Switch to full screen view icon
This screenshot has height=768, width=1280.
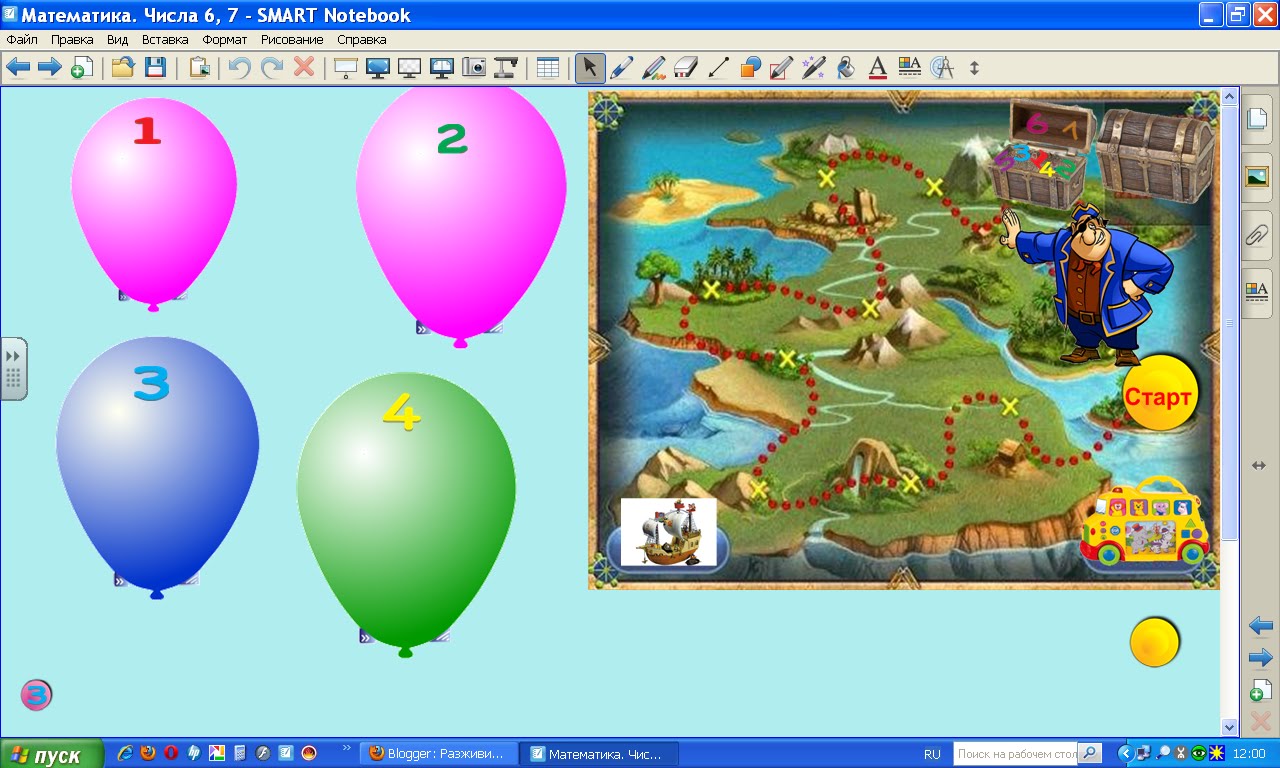(x=378, y=67)
